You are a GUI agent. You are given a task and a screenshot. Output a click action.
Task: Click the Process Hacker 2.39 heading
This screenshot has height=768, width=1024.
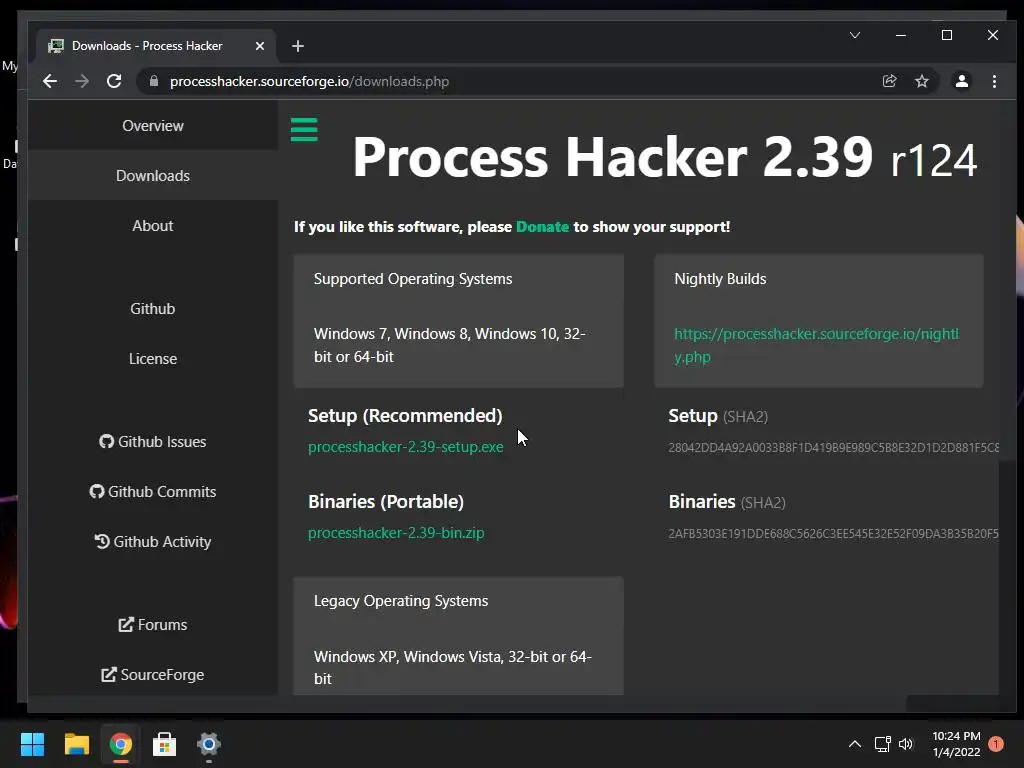(x=613, y=157)
